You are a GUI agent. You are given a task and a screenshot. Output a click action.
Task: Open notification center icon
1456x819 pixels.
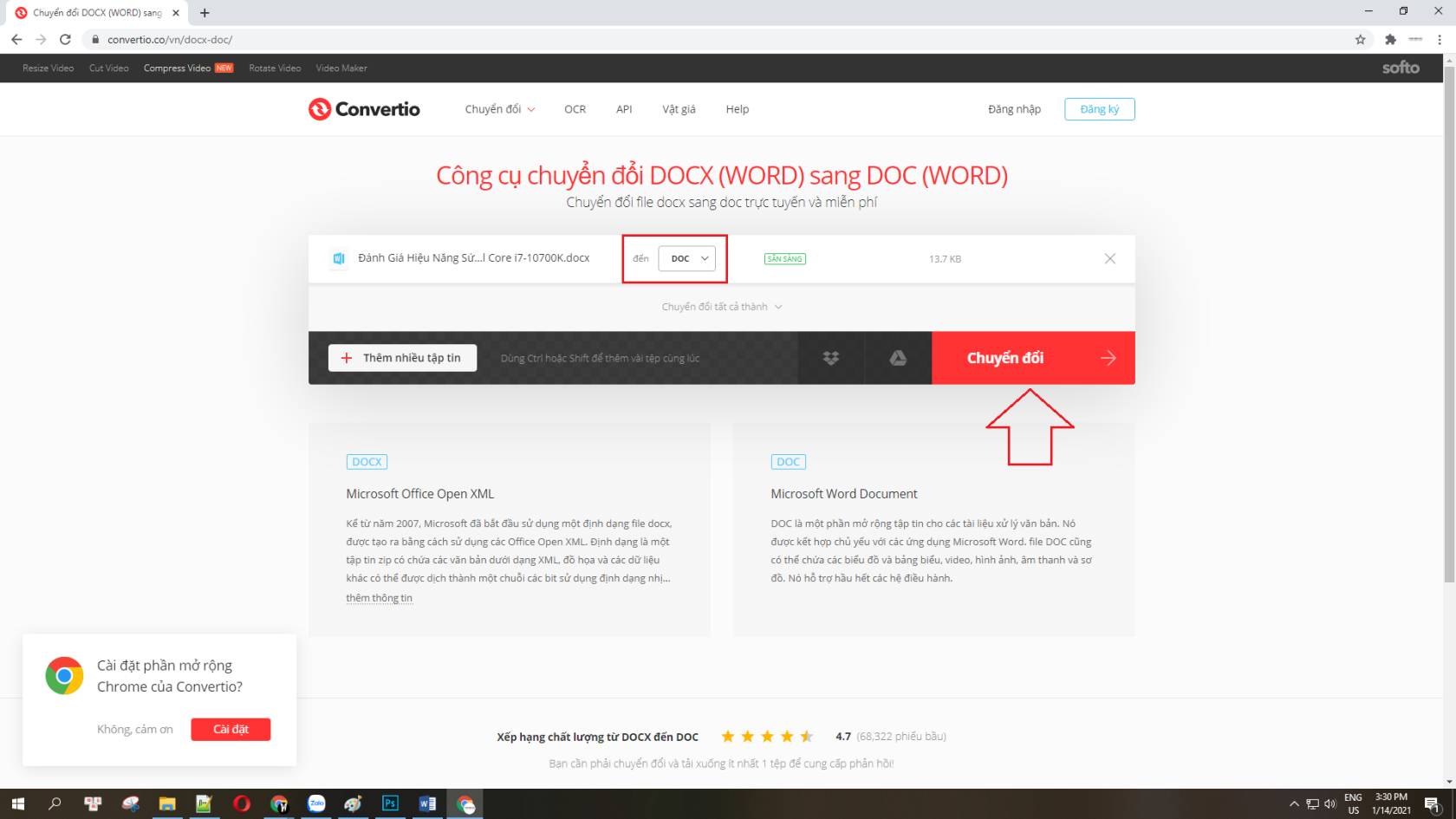(x=1433, y=803)
